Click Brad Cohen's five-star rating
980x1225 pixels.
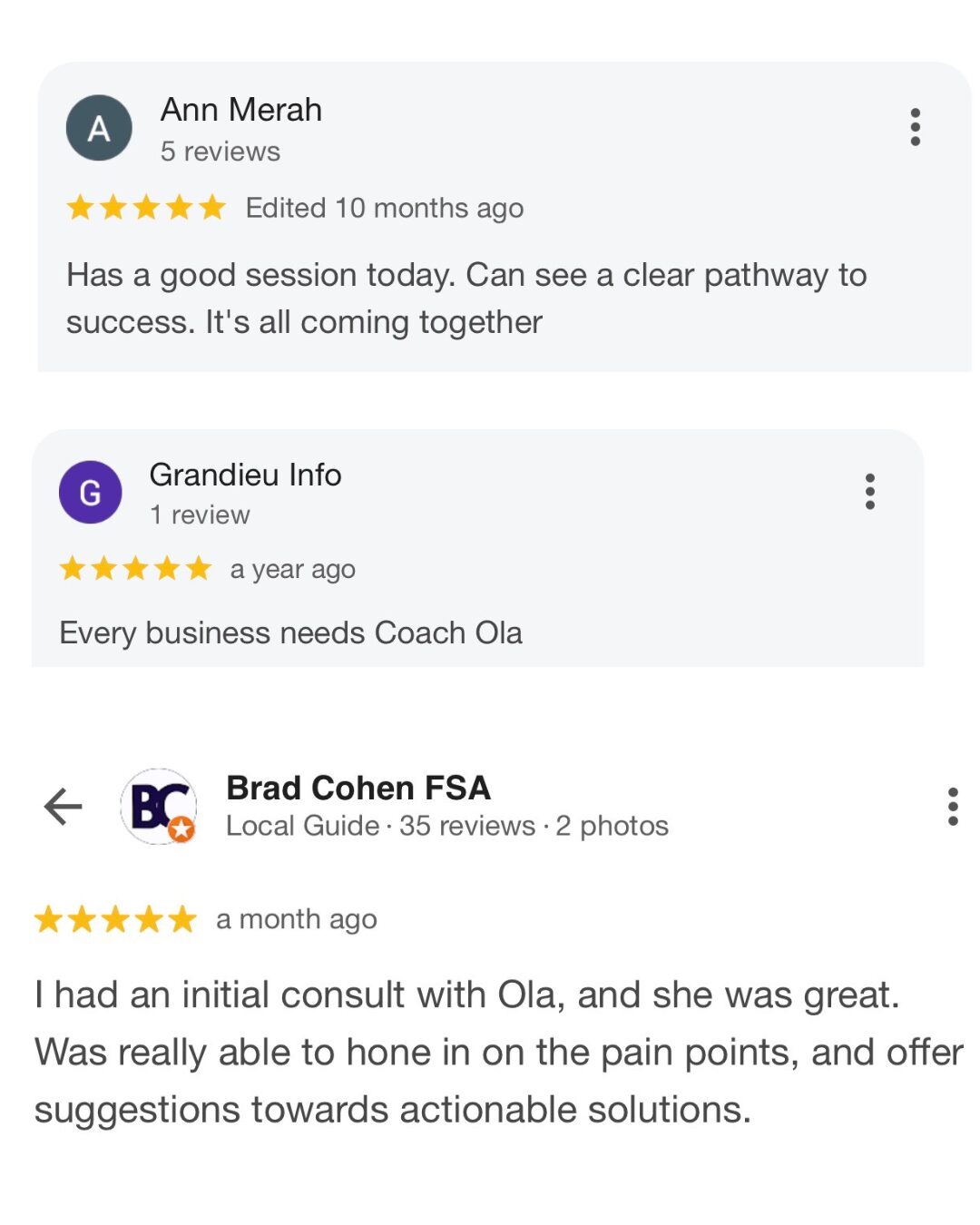[x=115, y=919]
